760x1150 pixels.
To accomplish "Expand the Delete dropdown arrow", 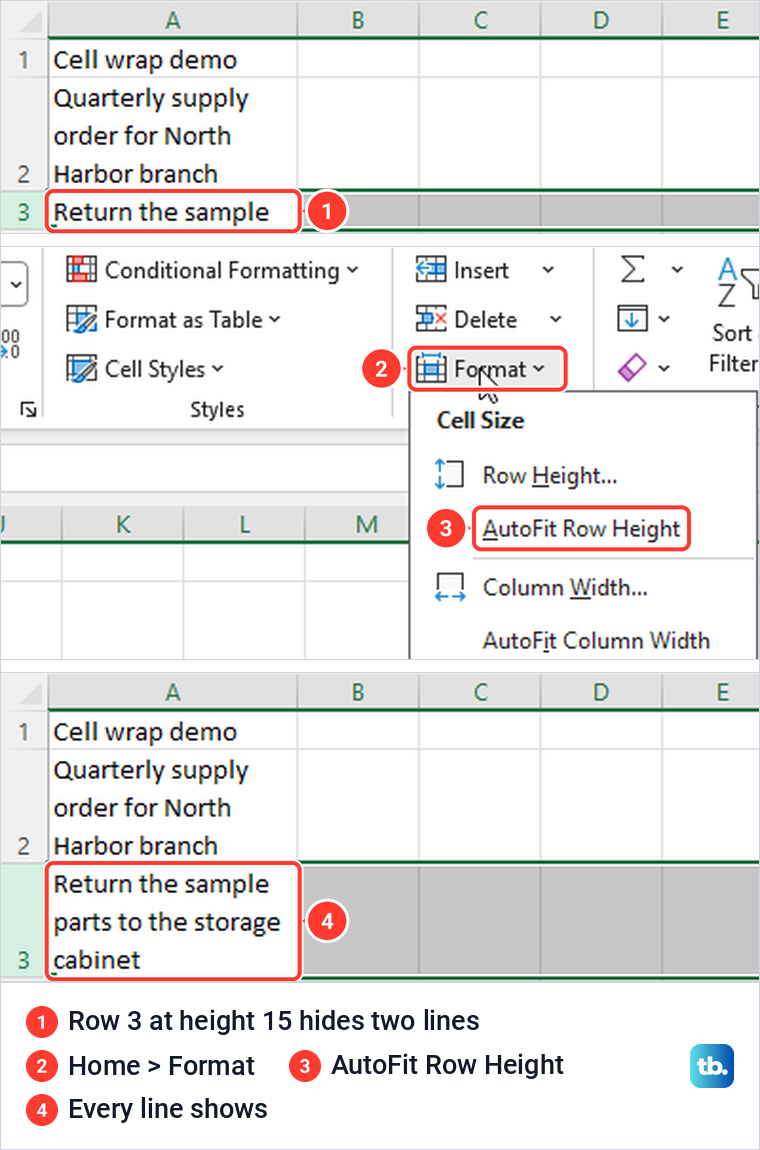I will [555, 320].
